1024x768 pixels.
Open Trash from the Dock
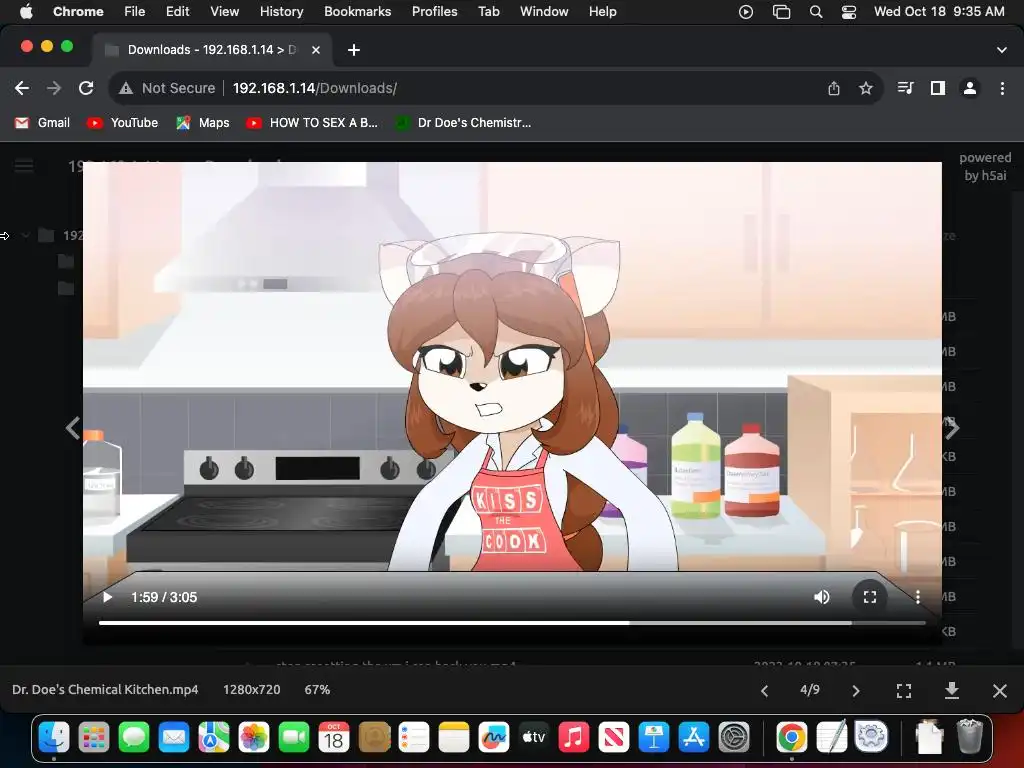(970, 737)
